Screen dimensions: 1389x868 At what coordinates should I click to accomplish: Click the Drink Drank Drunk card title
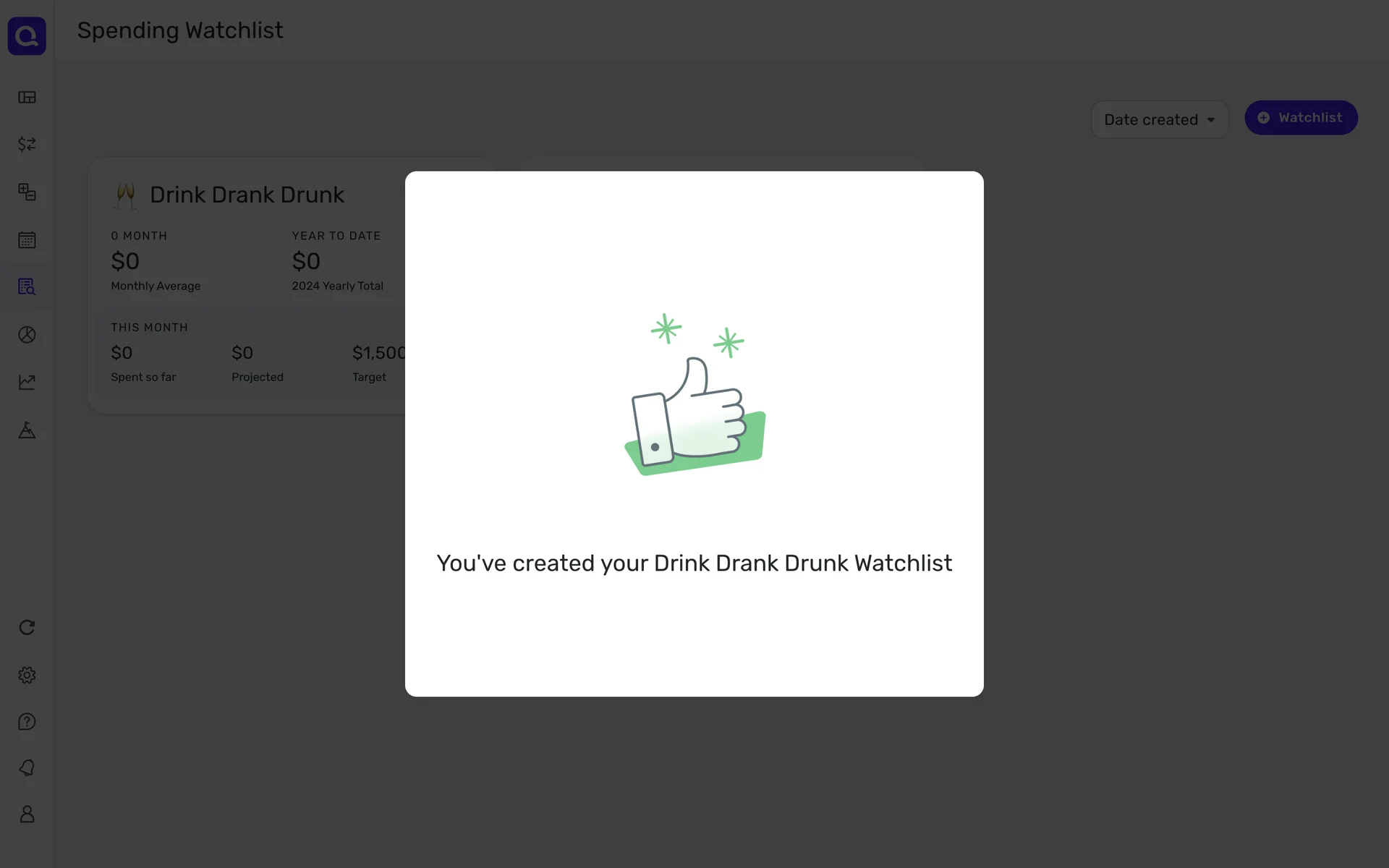tap(247, 195)
